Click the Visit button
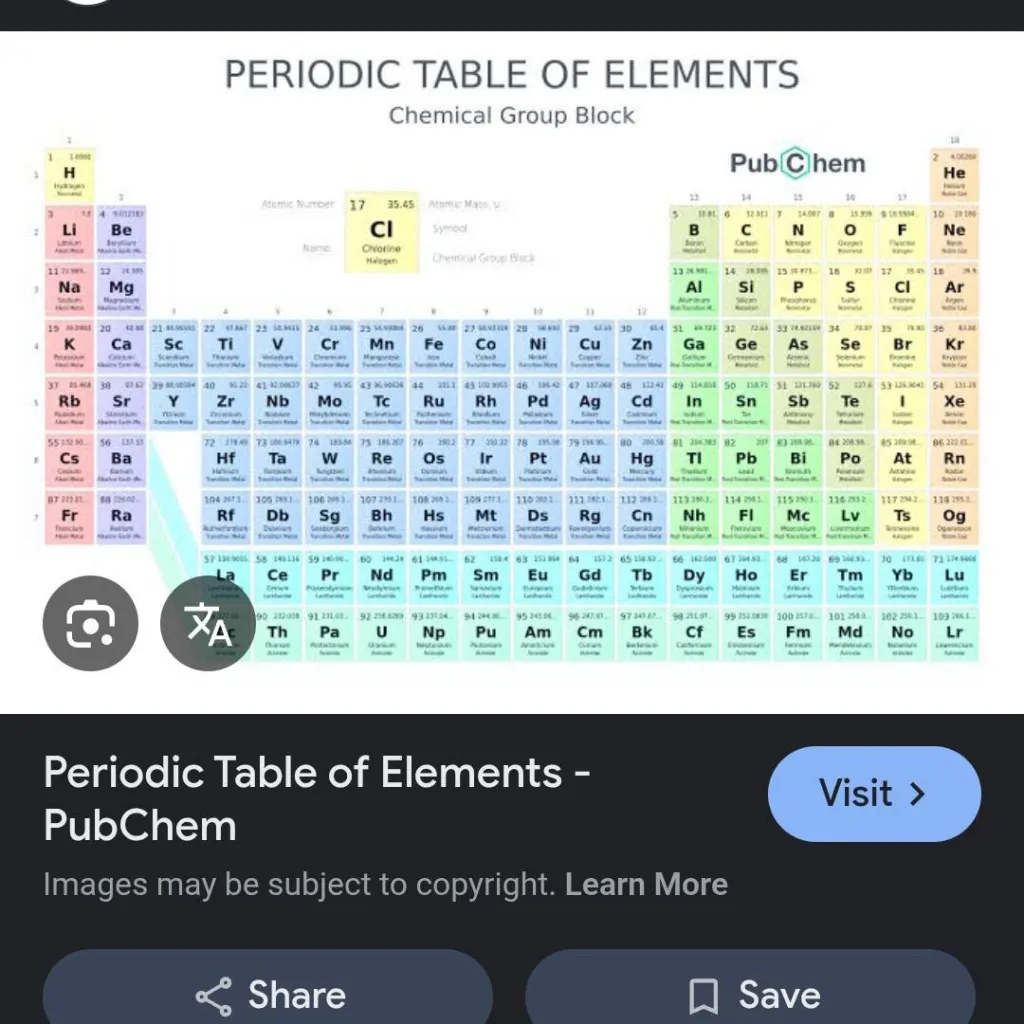 click(874, 794)
